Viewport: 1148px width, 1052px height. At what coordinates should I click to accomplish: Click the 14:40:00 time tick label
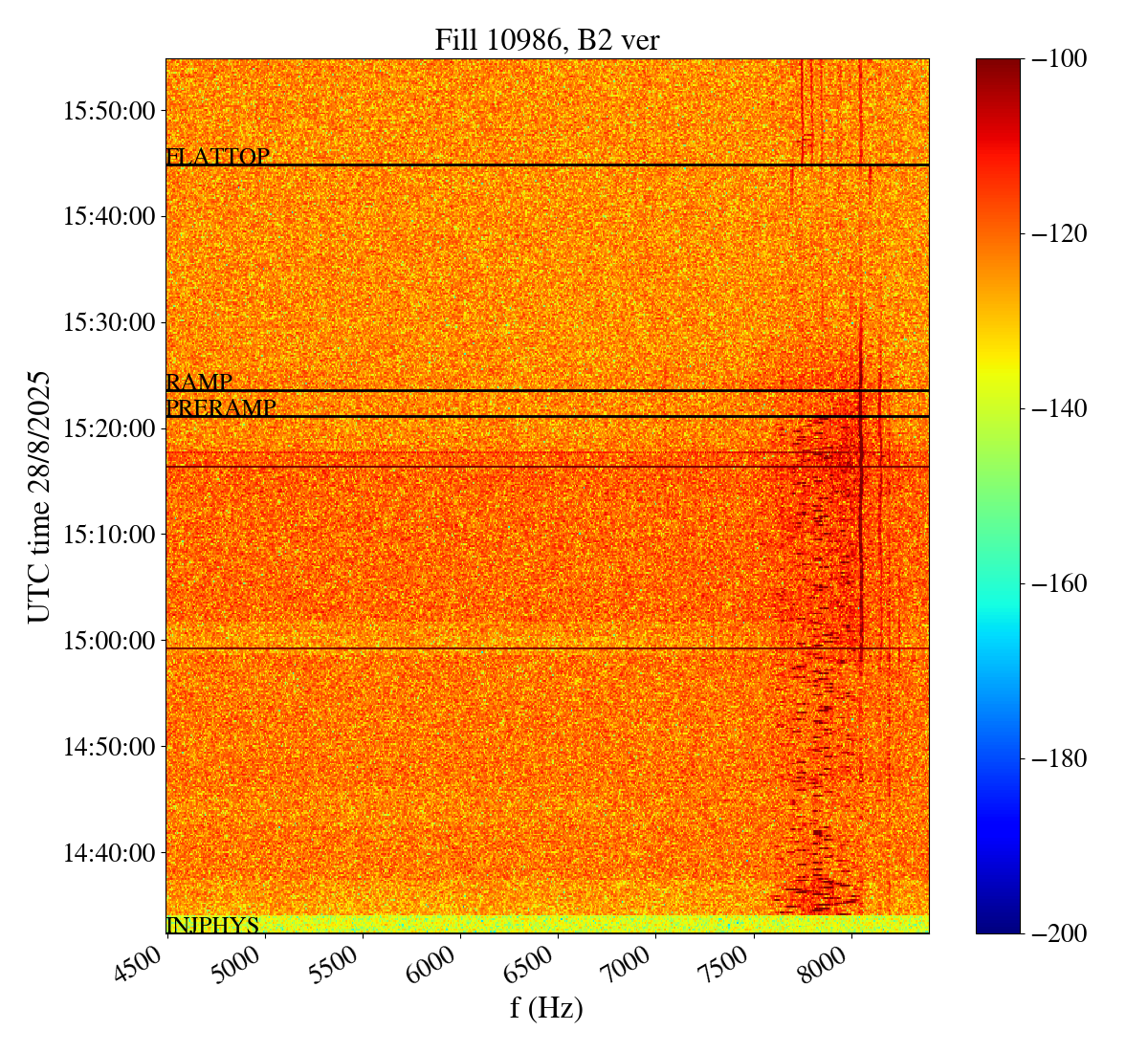[x=109, y=852]
